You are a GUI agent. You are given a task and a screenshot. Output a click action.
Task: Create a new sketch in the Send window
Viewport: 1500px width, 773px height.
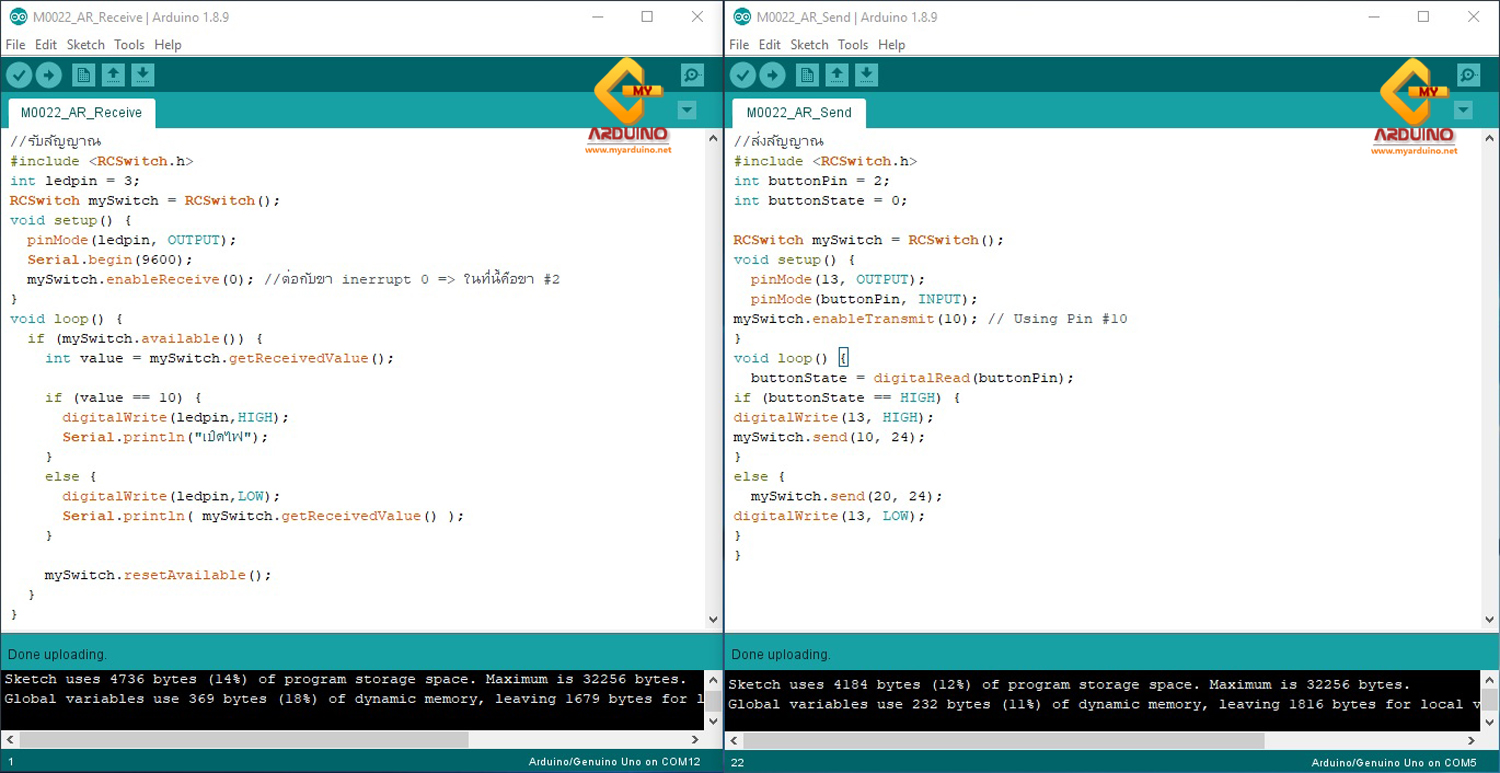[x=806, y=74]
